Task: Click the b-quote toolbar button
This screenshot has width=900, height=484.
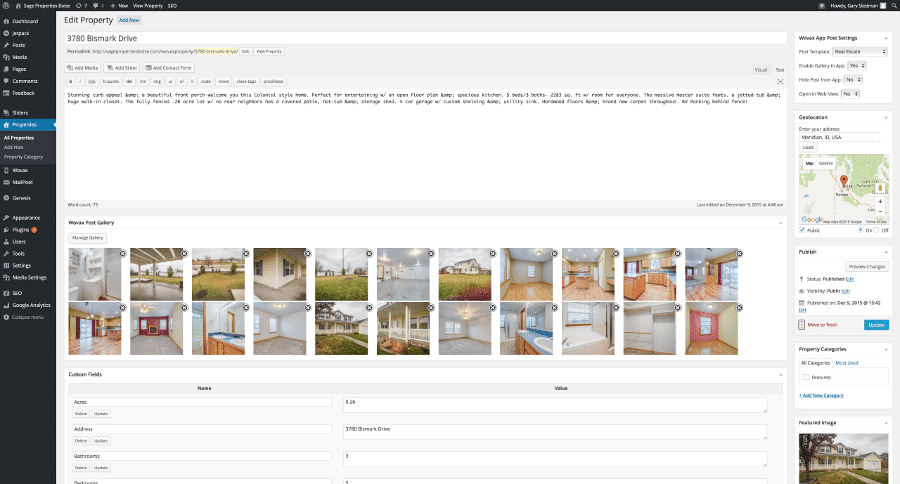Action: (x=111, y=82)
